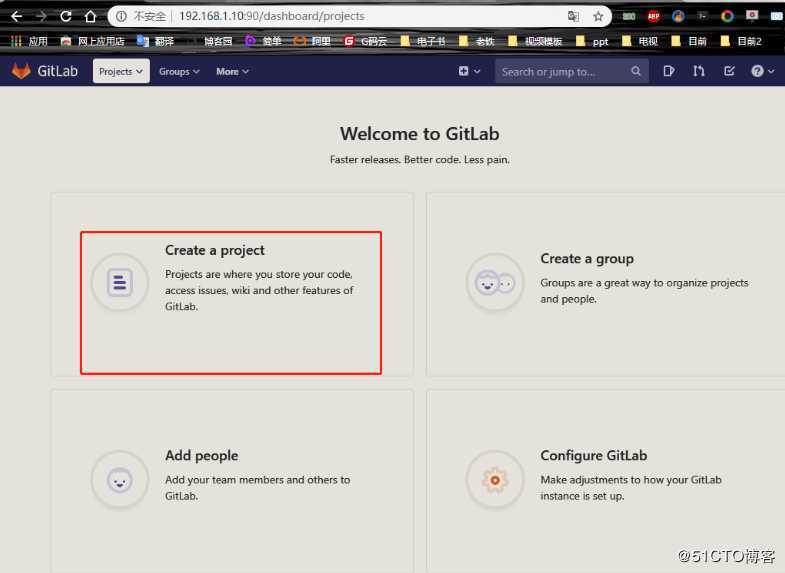Viewport: 785px width, 573px height.
Task: Open the ppt bookmark folder
Action: click(x=592, y=41)
